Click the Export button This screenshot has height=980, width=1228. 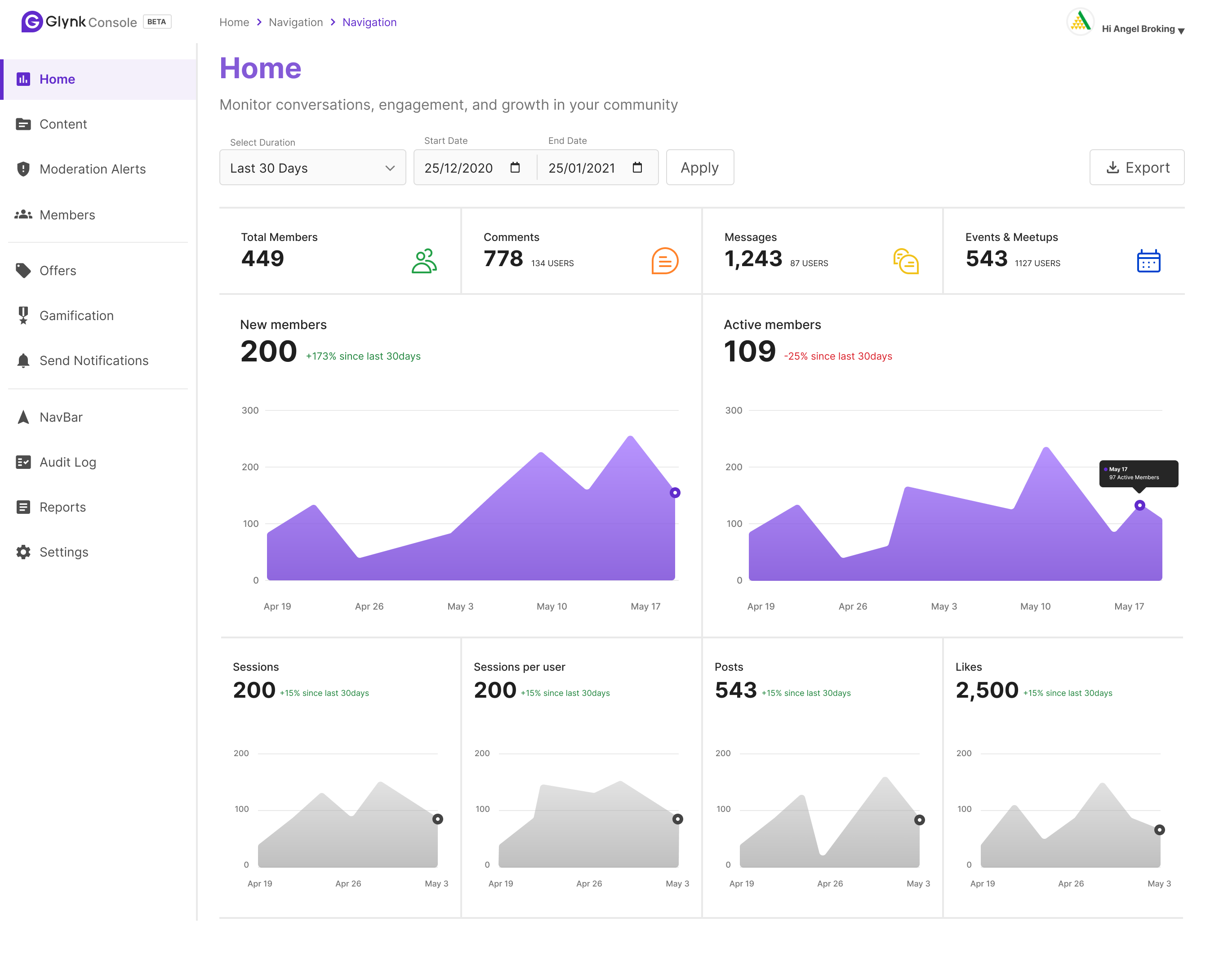1137,168
